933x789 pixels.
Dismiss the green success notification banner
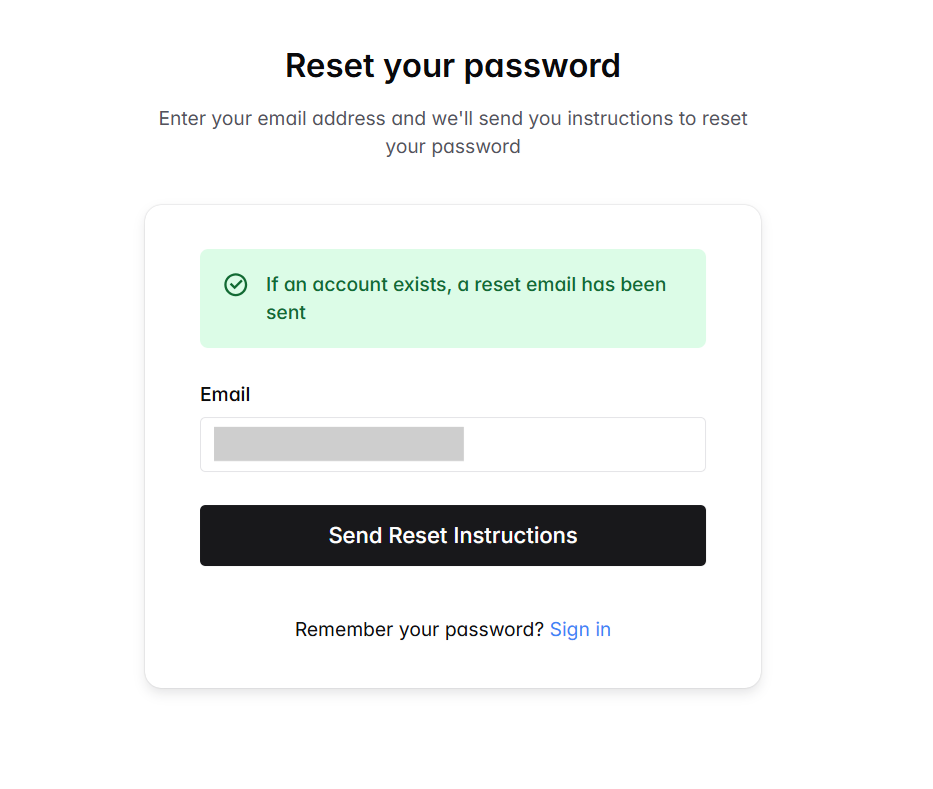(453, 298)
